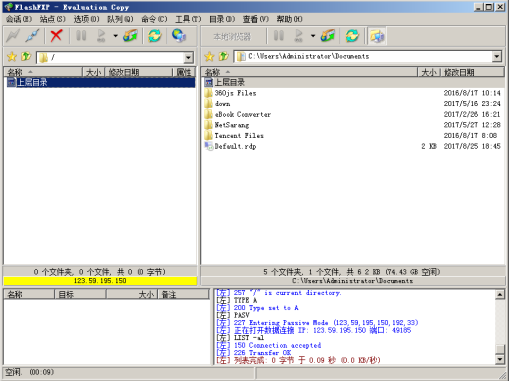511x381 pixels.
Task: Select the NetSarang folder
Action: pos(232,125)
